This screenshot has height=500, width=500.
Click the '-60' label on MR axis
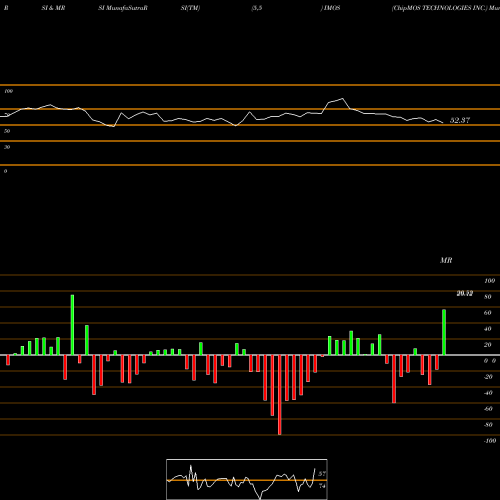pyautogui.click(x=488, y=409)
